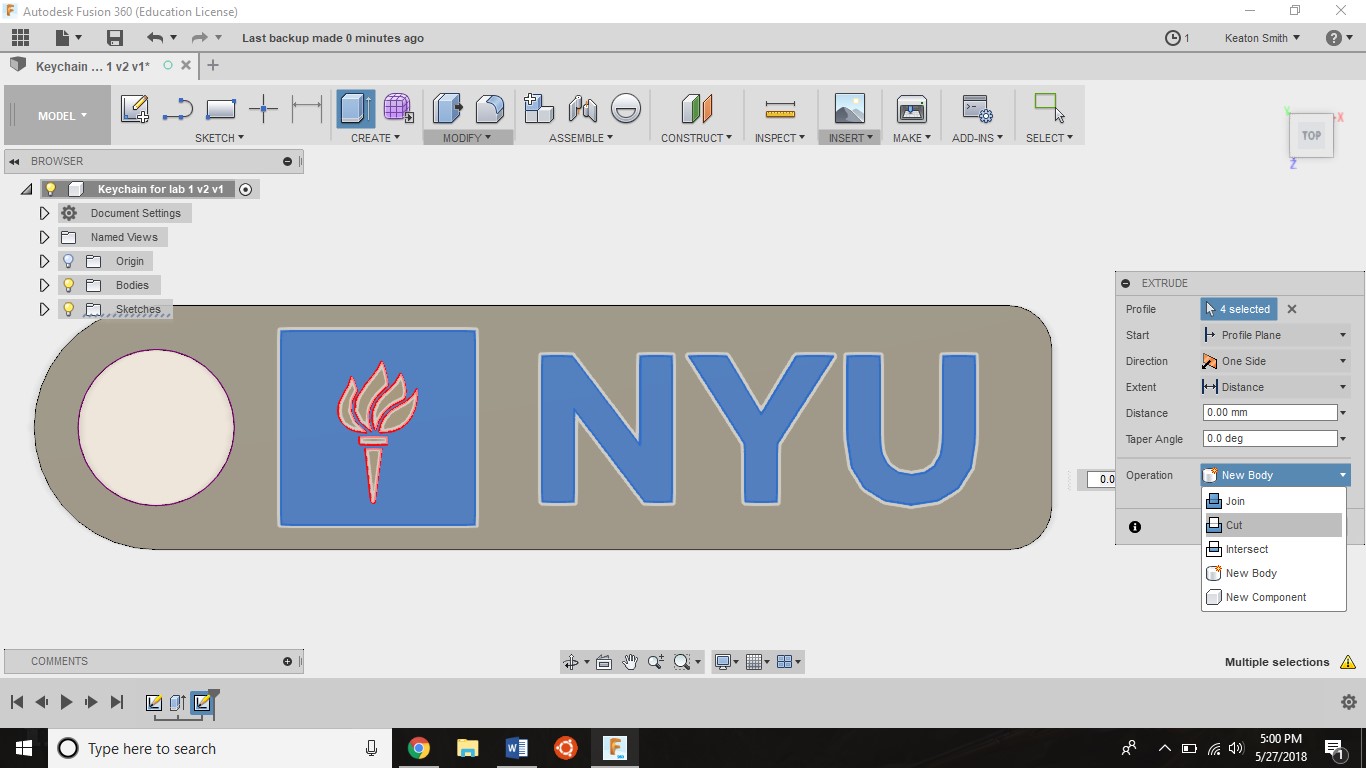Click the As-built Joint icon
Viewport: 1366px width, 768px height.
pos(626,109)
